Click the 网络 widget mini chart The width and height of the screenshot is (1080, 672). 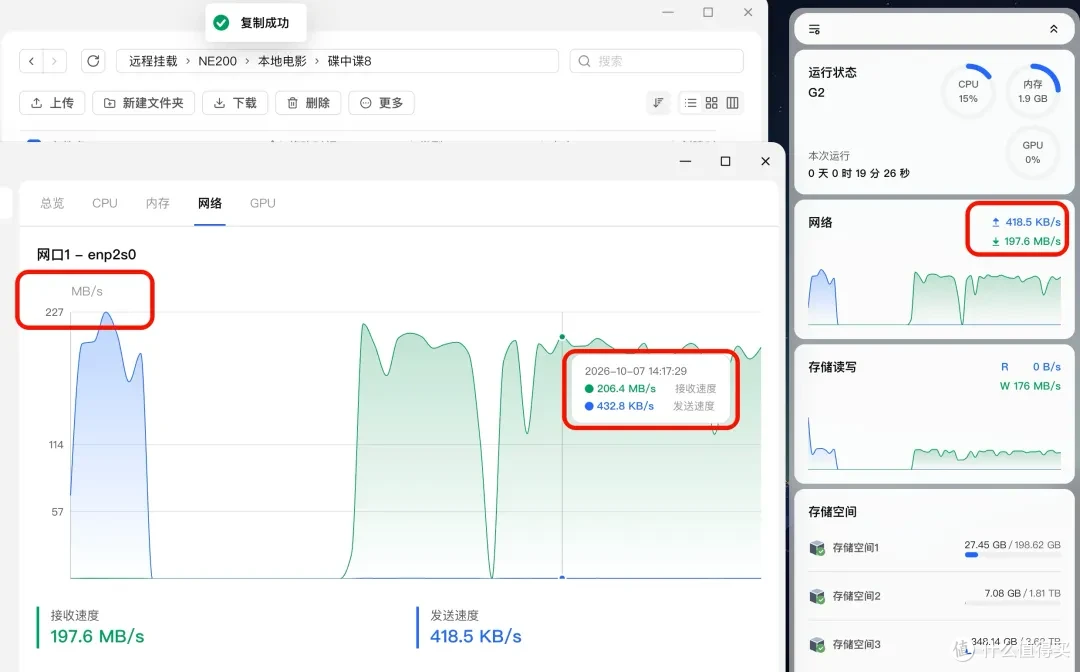[935, 297]
